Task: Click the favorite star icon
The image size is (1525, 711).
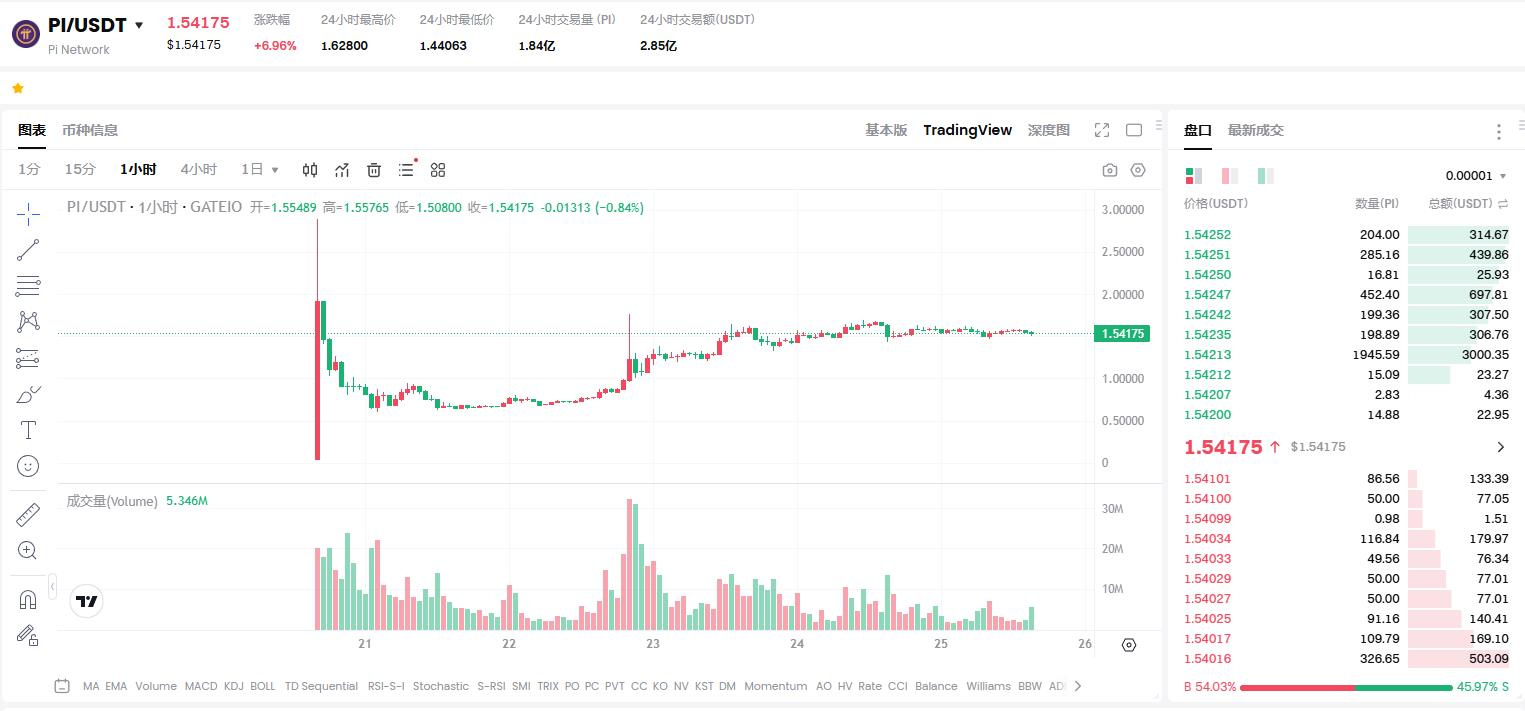Action: click(17, 88)
